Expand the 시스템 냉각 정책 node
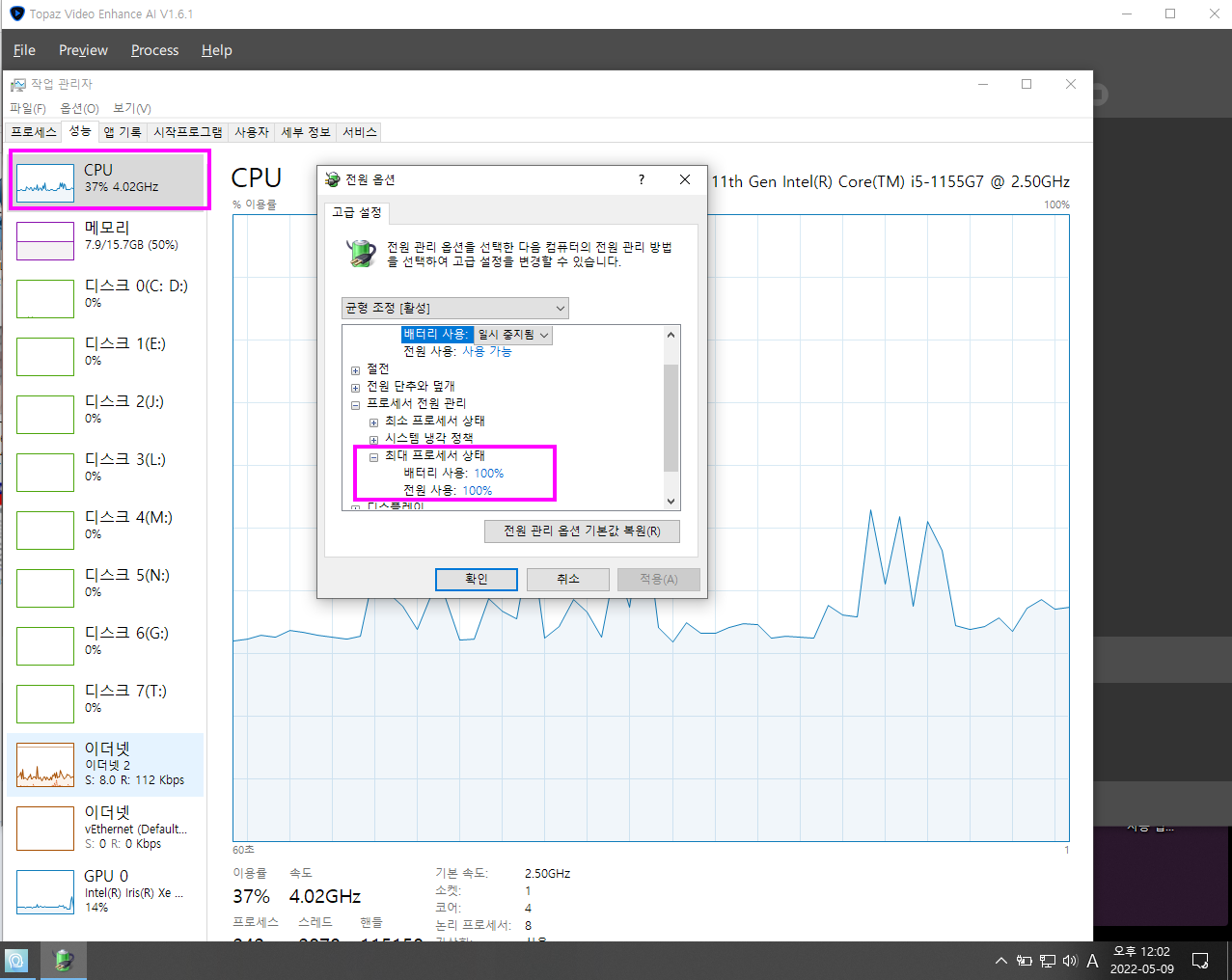1232x980 pixels. pyautogui.click(x=373, y=440)
